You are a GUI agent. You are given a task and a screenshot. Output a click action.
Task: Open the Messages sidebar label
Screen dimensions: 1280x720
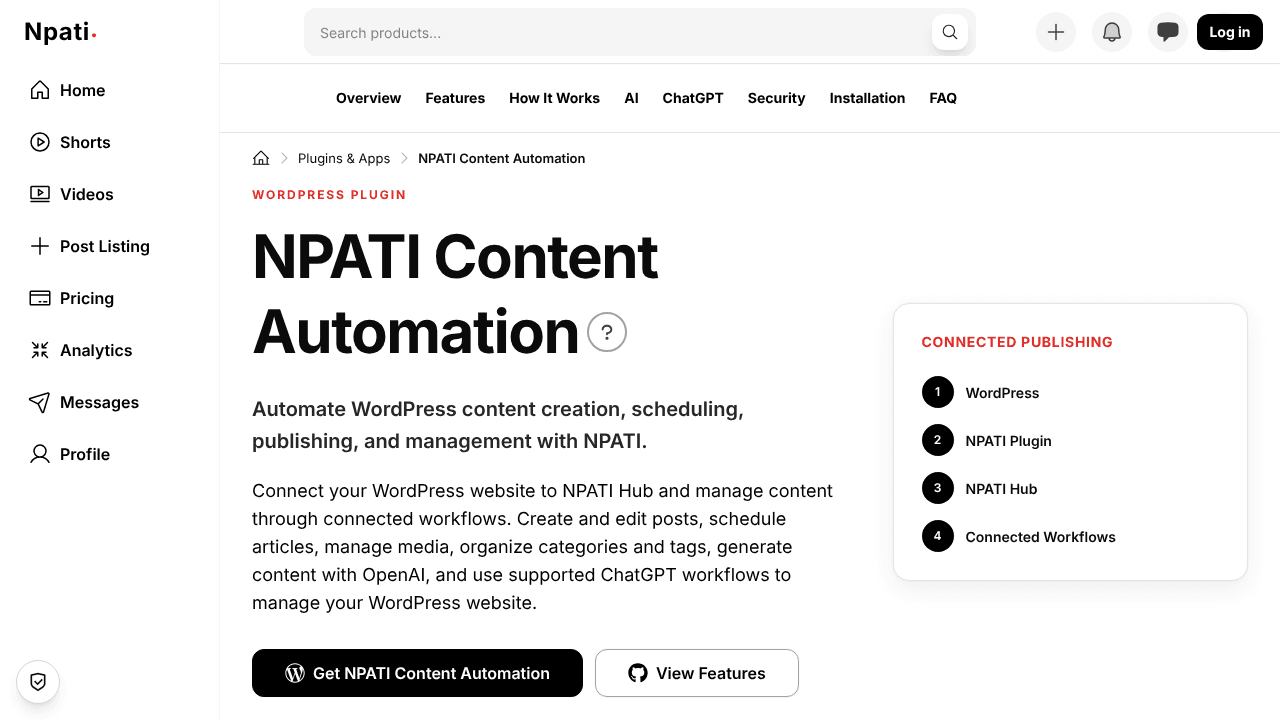(x=99, y=402)
